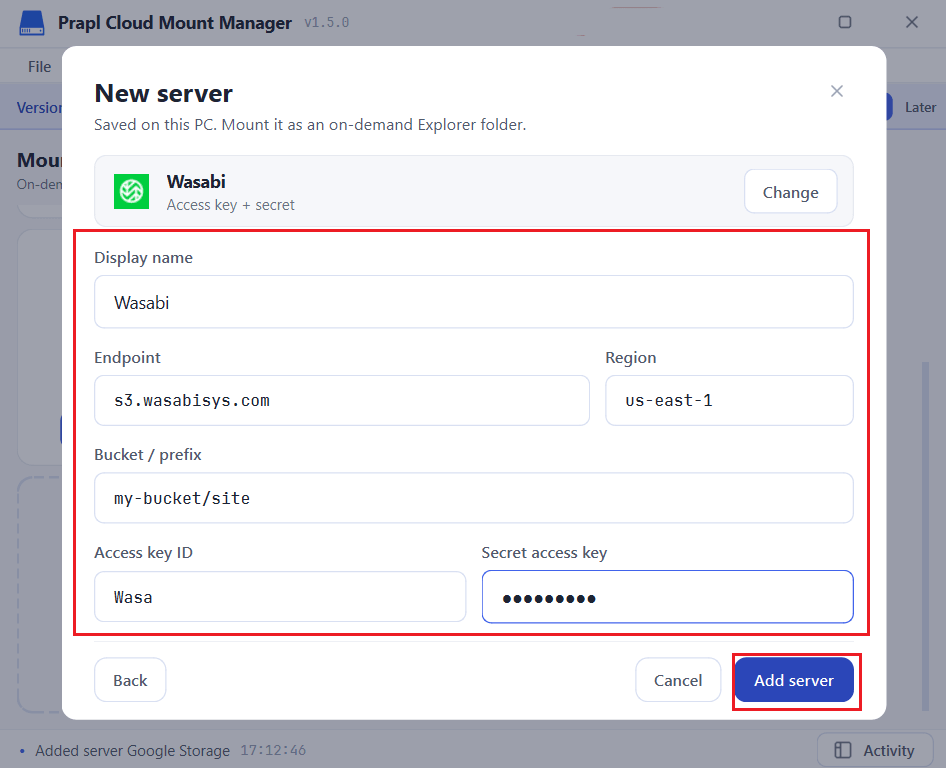Click the Prapl drive app icon
This screenshot has width=946, height=768.
click(x=32, y=23)
